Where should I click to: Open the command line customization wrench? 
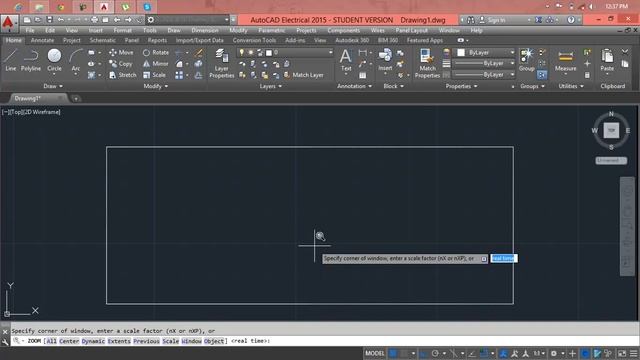(5, 342)
